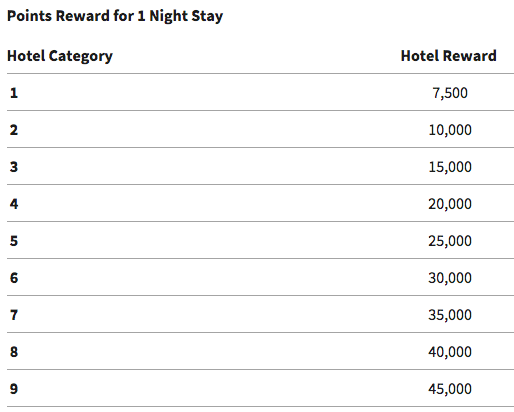The width and height of the screenshot is (514, 412).
Task: Click the 10,000 reward value
Action: click(450, 130)
